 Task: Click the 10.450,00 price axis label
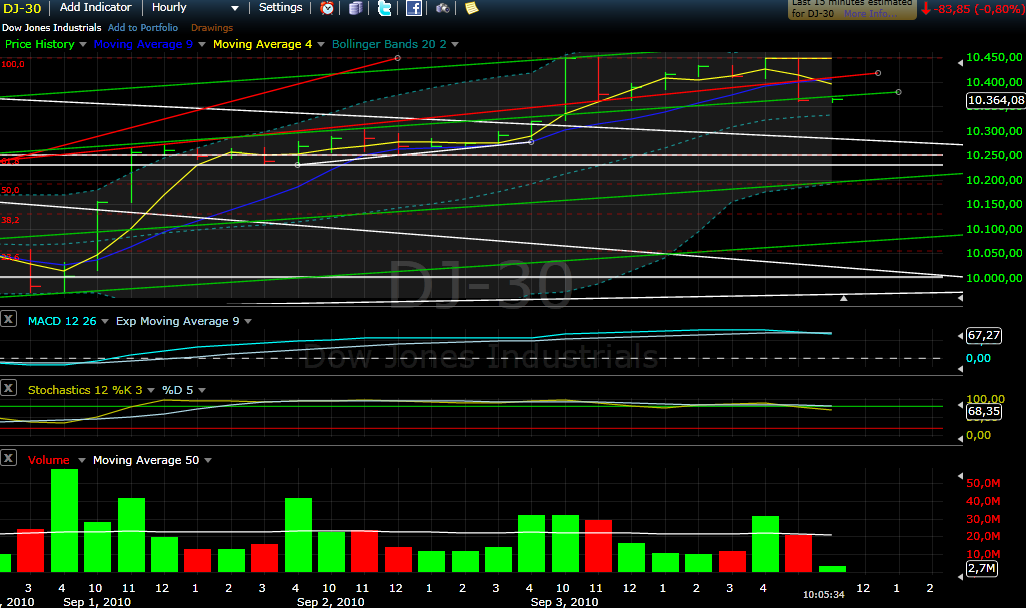click(994, 57)
